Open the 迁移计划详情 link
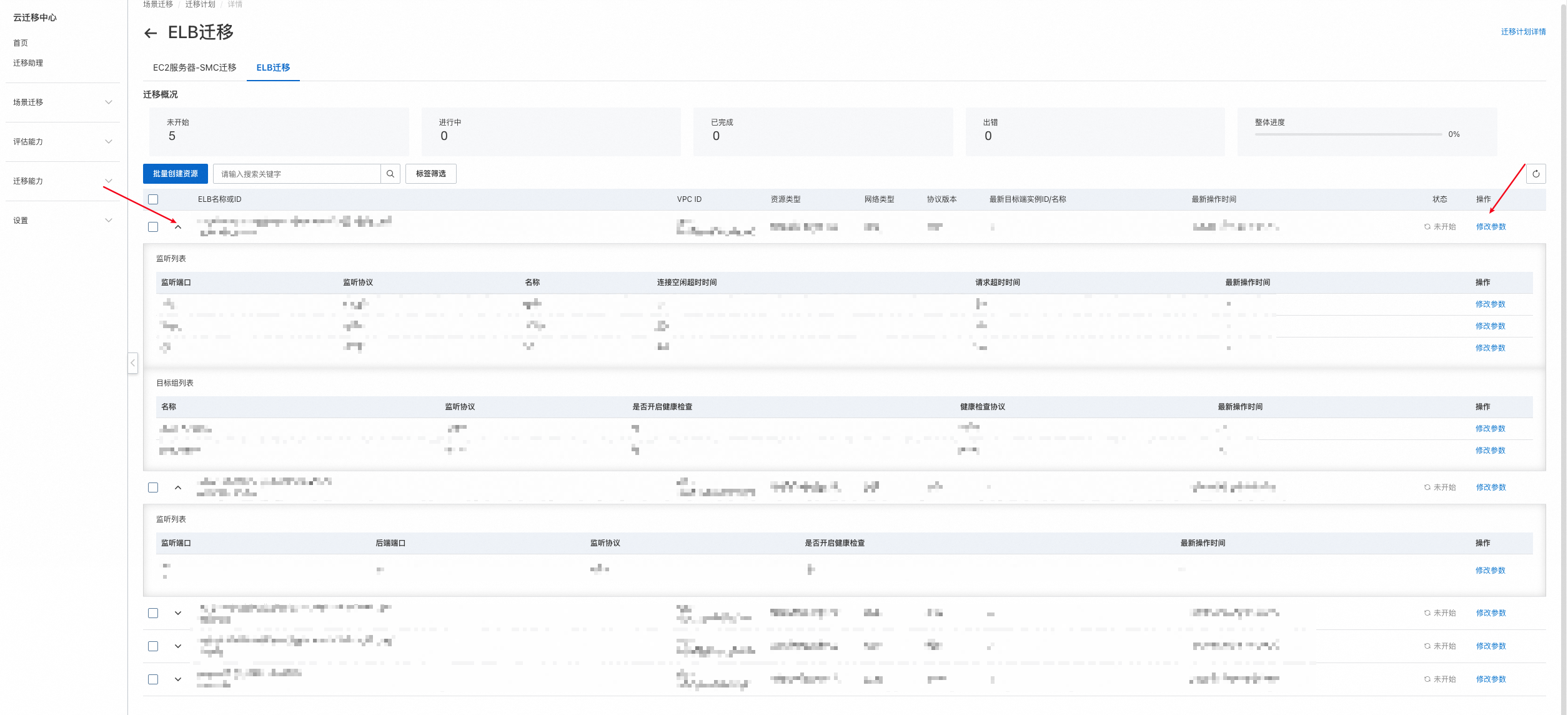Screen dimensions: 1568x715 (x=1523, y=32)
